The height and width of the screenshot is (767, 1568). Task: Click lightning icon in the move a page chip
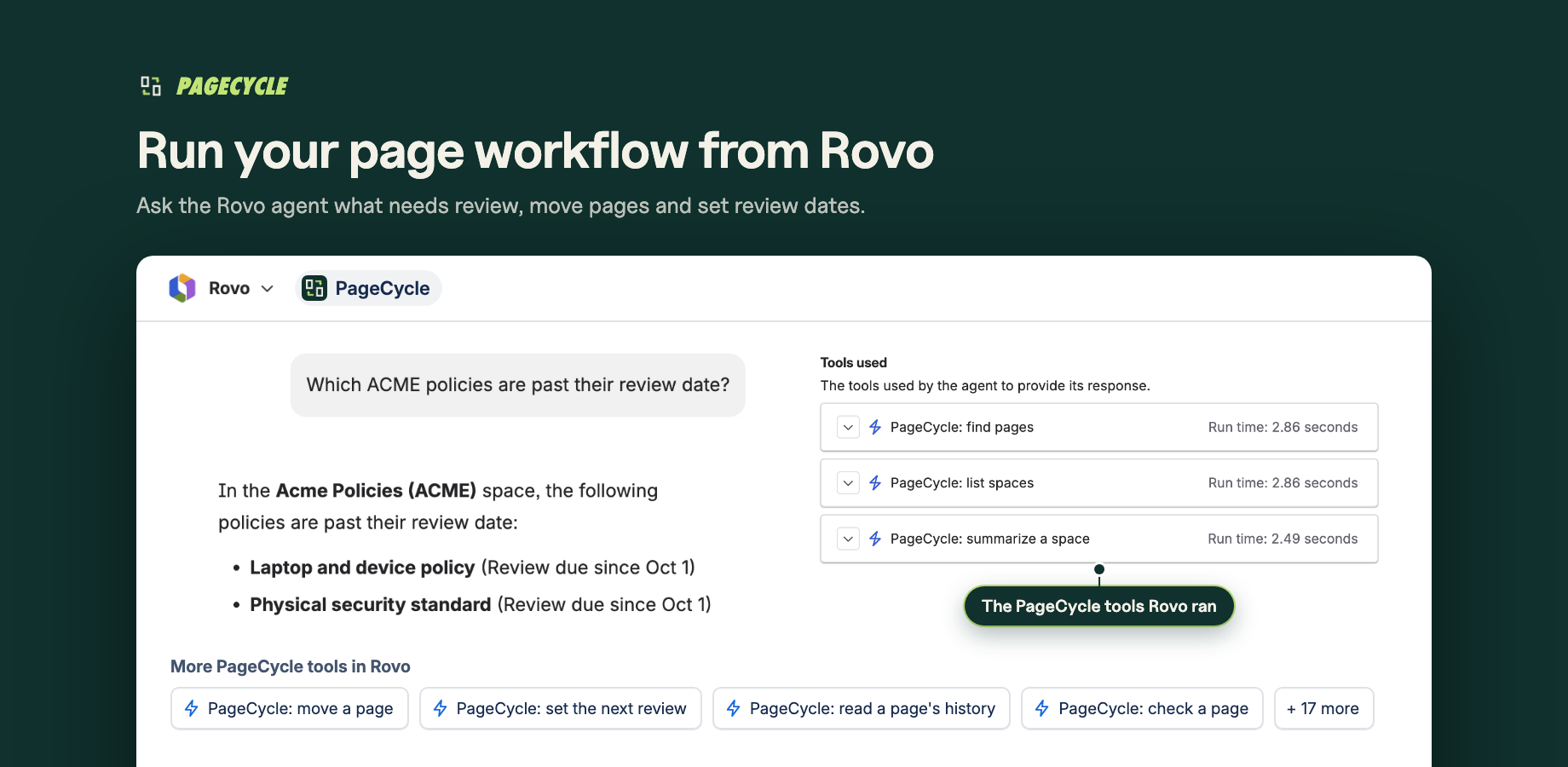192,708
